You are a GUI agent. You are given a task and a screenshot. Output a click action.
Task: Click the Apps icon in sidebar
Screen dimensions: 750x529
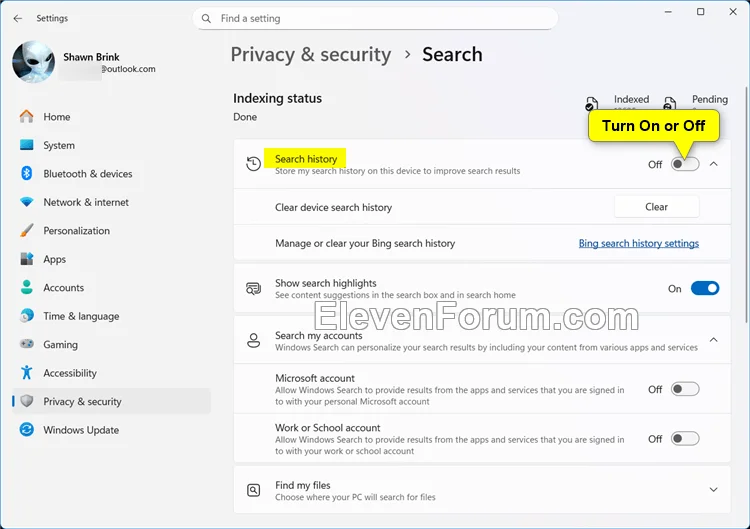tap(27, 259)
